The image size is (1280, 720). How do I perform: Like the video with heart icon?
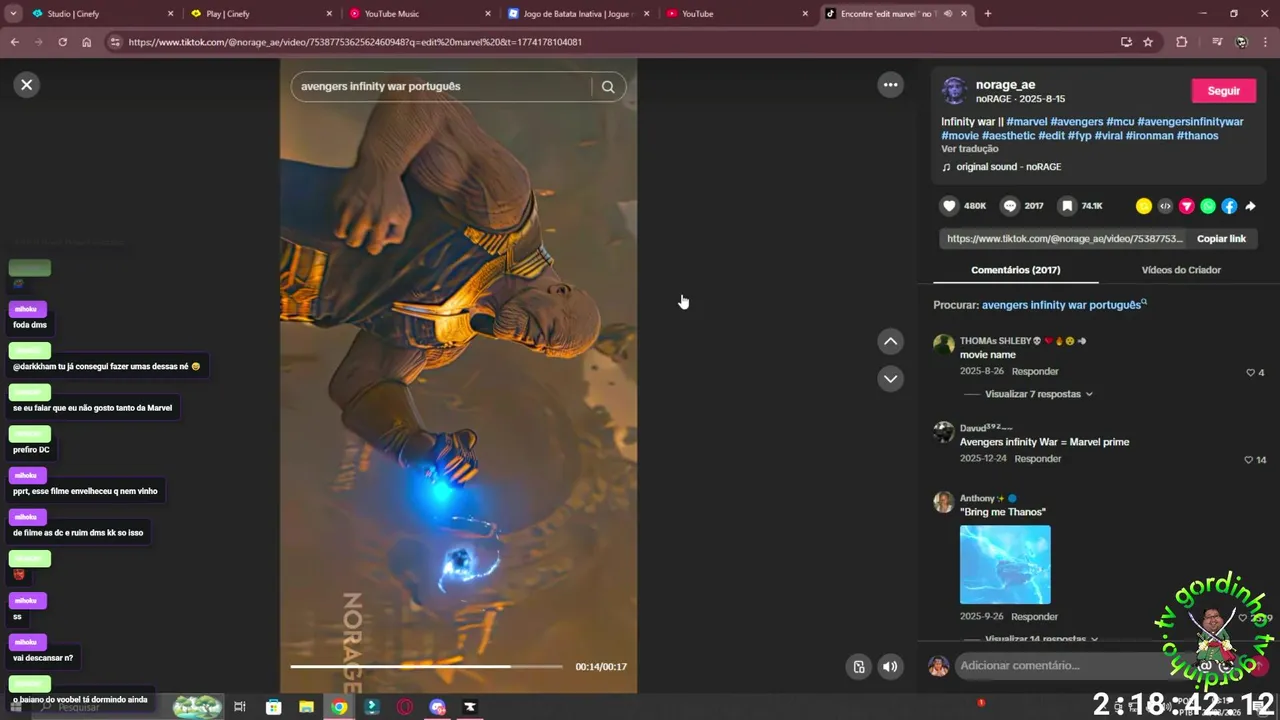(949, 206)
